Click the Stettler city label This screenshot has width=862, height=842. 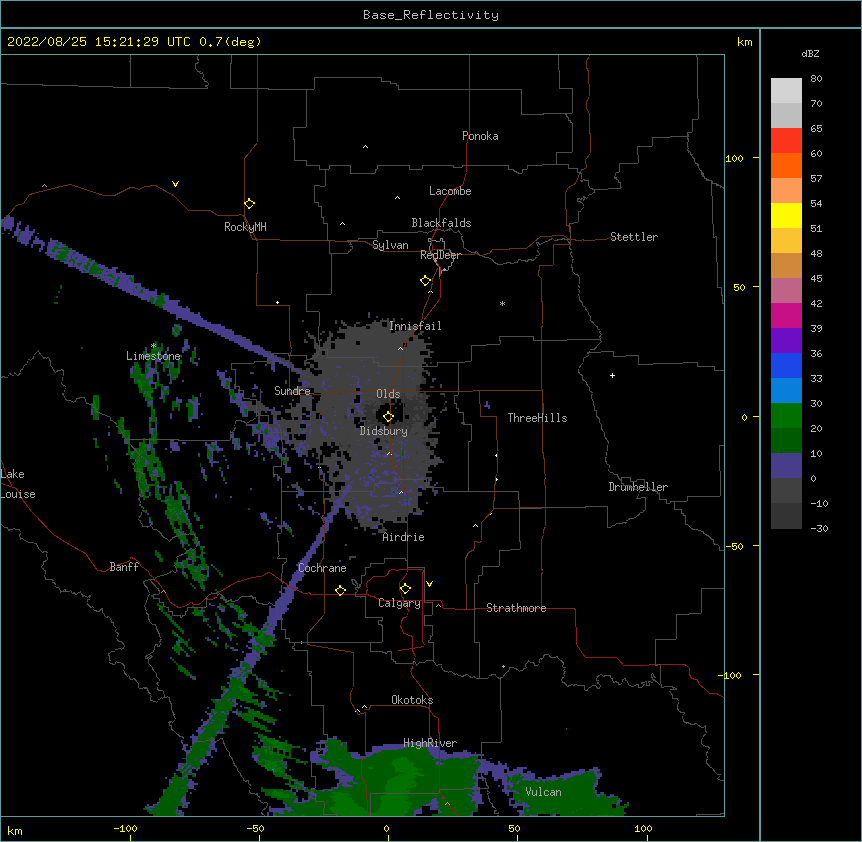coord(634,237)
